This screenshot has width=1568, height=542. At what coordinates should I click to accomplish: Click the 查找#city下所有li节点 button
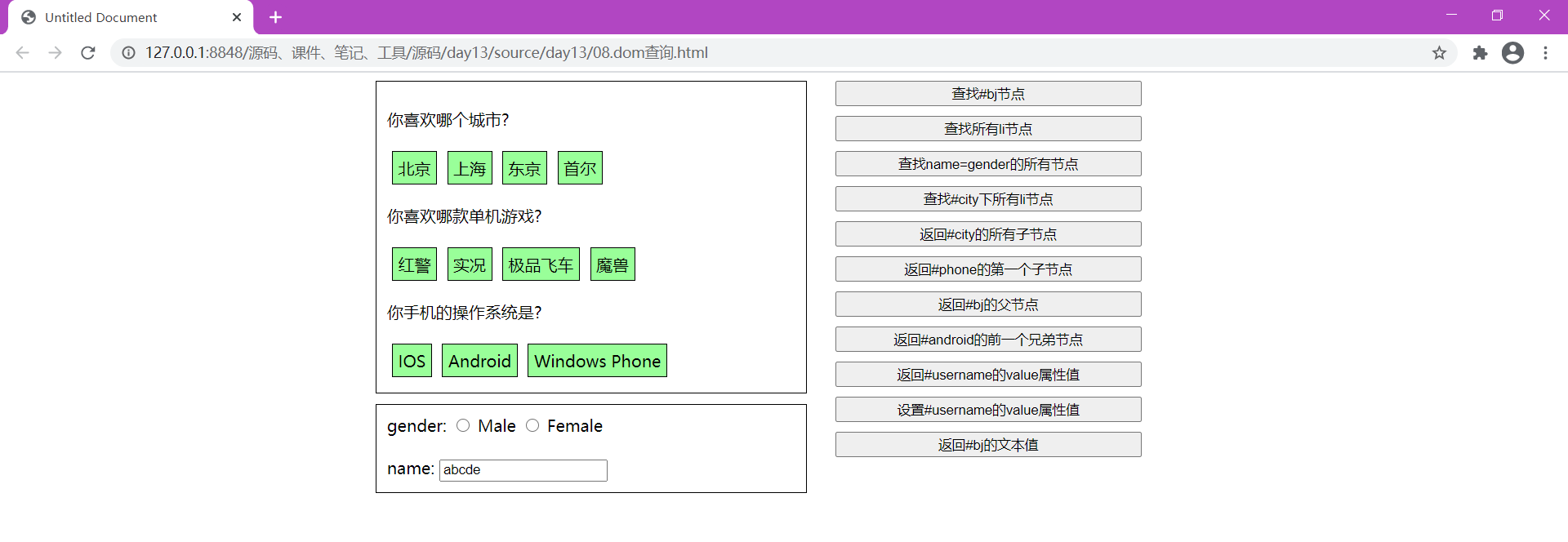coord(988,199)
